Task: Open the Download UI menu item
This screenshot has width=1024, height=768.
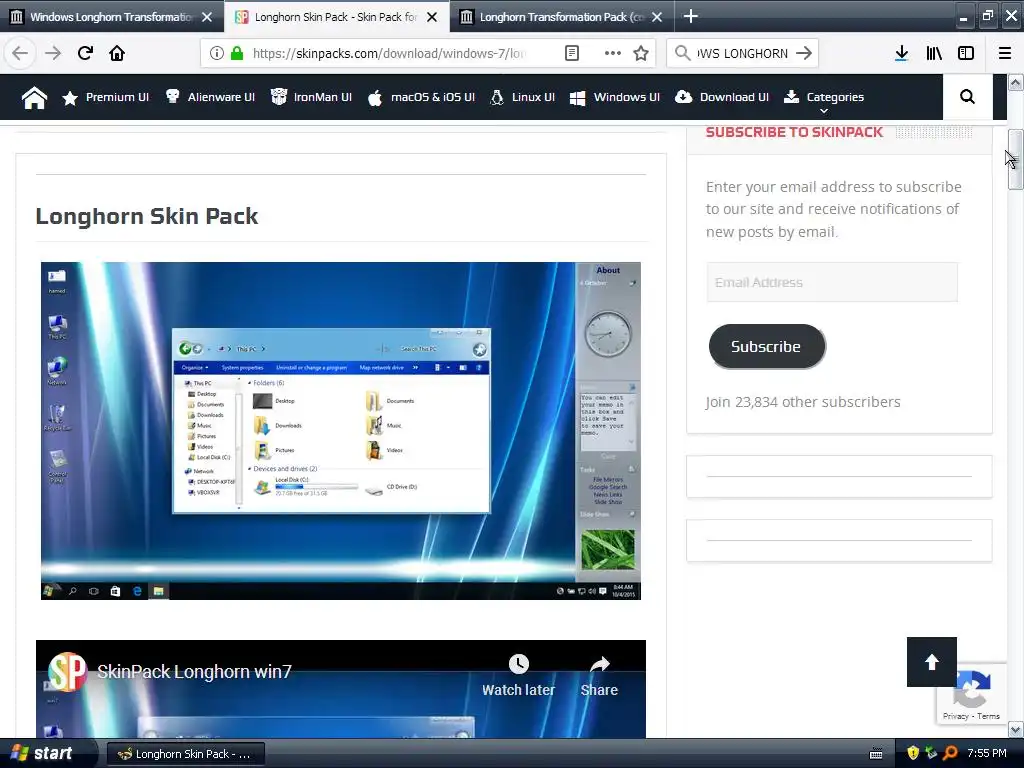Action: click(722, 97)
